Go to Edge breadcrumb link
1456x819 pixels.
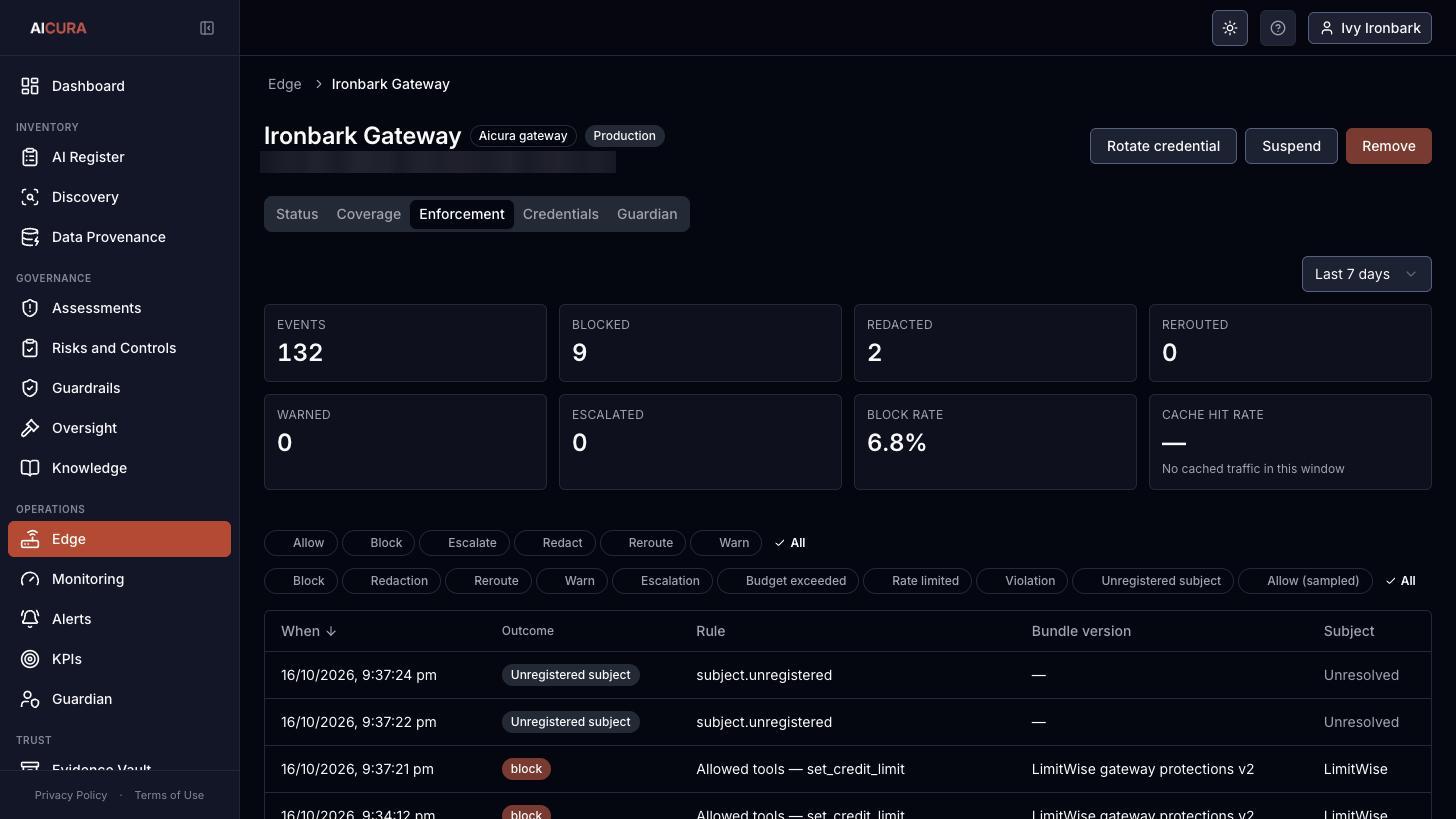click(x=285, y=84)
